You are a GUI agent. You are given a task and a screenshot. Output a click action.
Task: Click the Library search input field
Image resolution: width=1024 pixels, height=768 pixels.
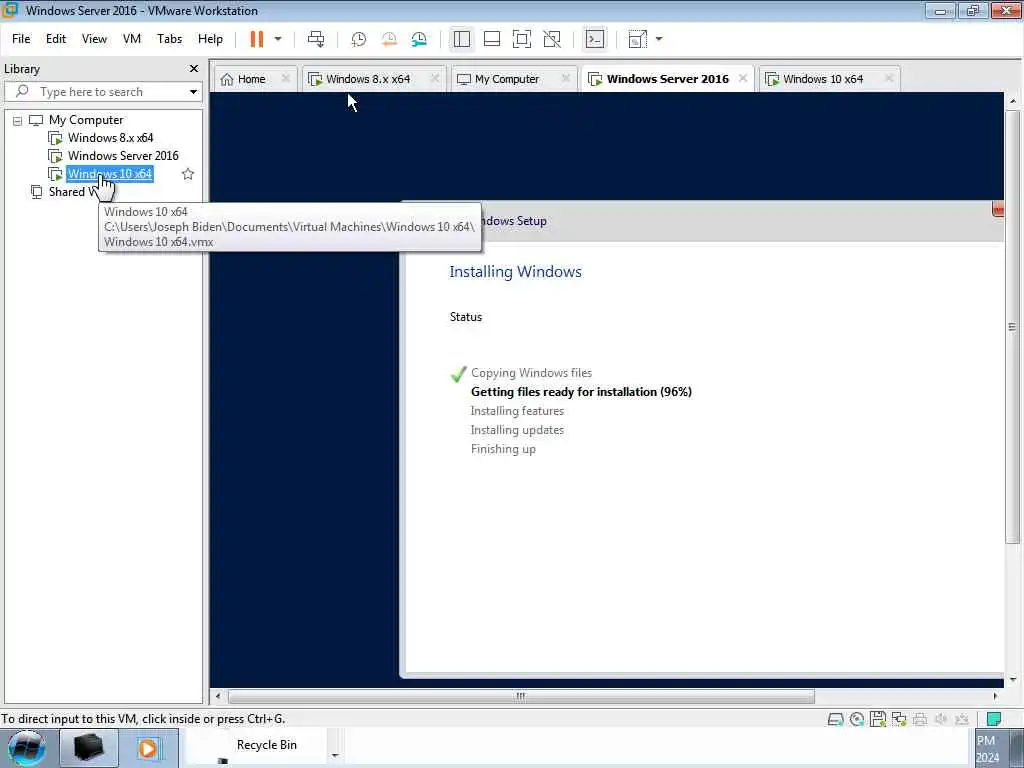(x=104, y=91)
